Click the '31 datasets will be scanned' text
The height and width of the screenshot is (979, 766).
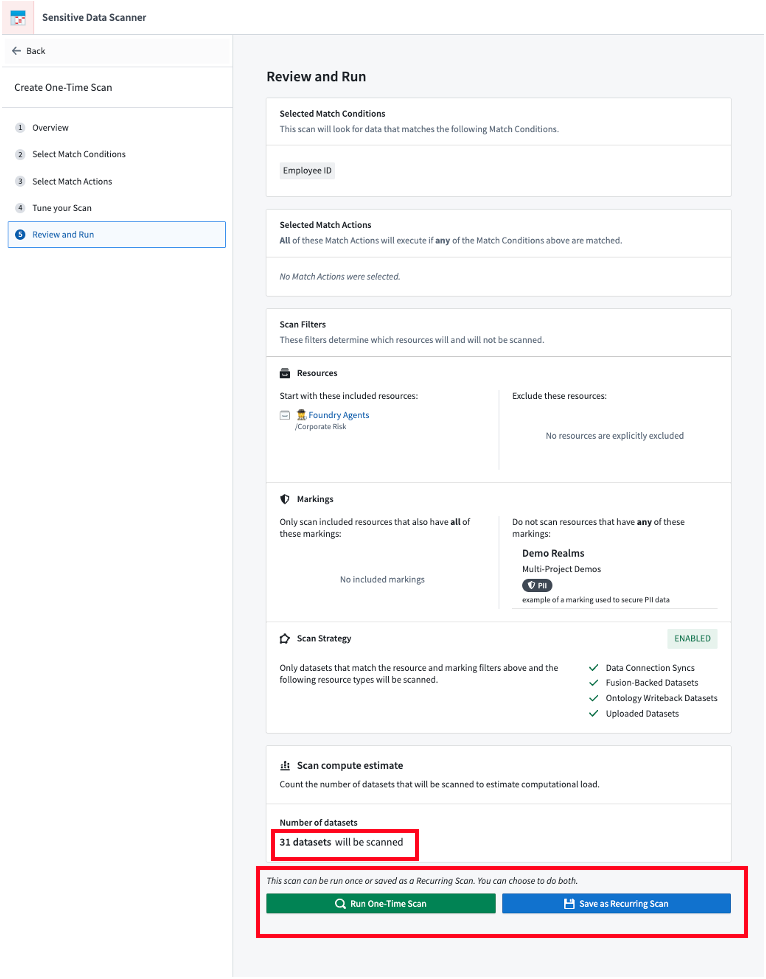tap(341, 842)
